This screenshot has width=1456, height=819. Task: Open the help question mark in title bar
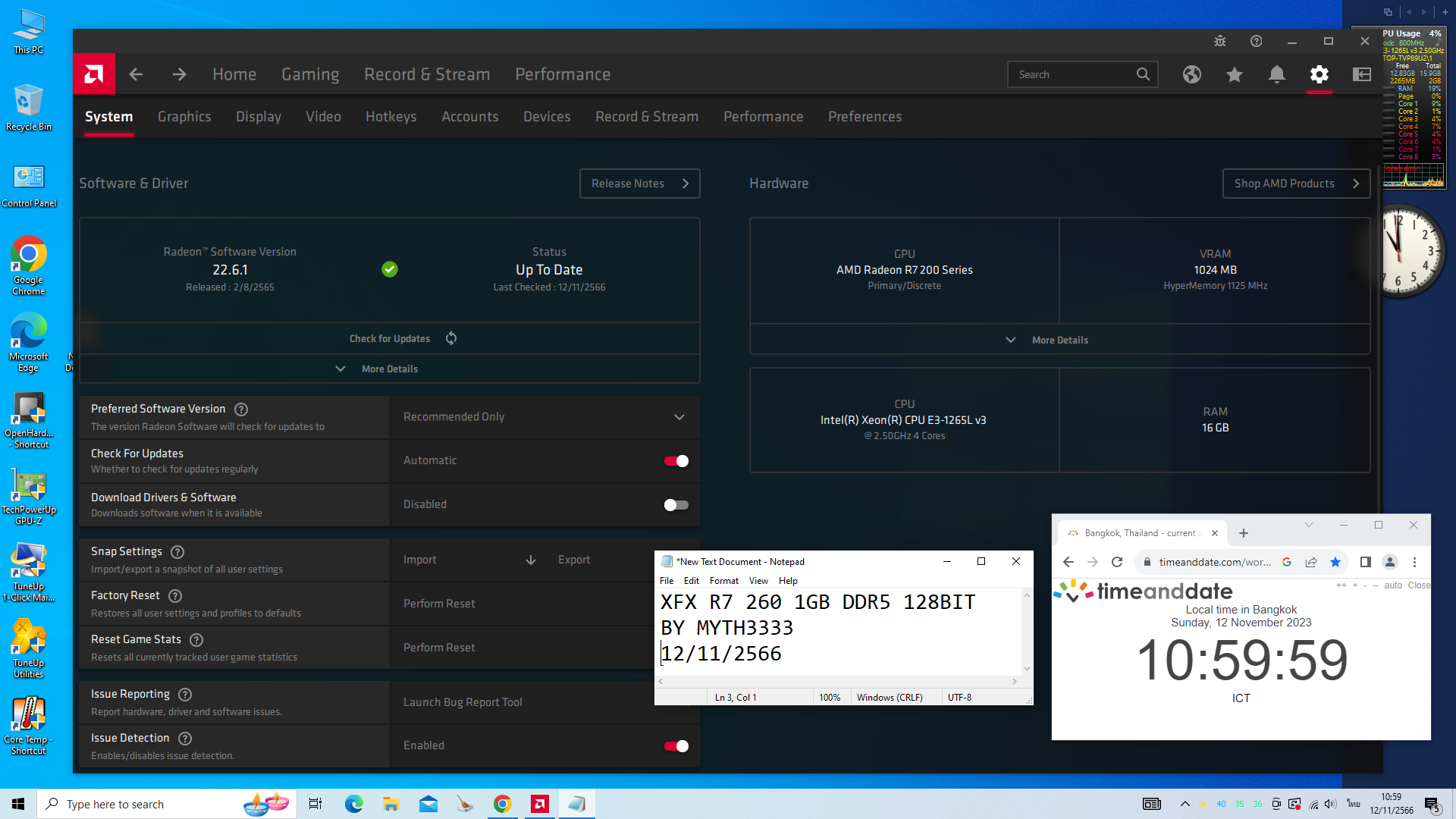coord(1257,41)
